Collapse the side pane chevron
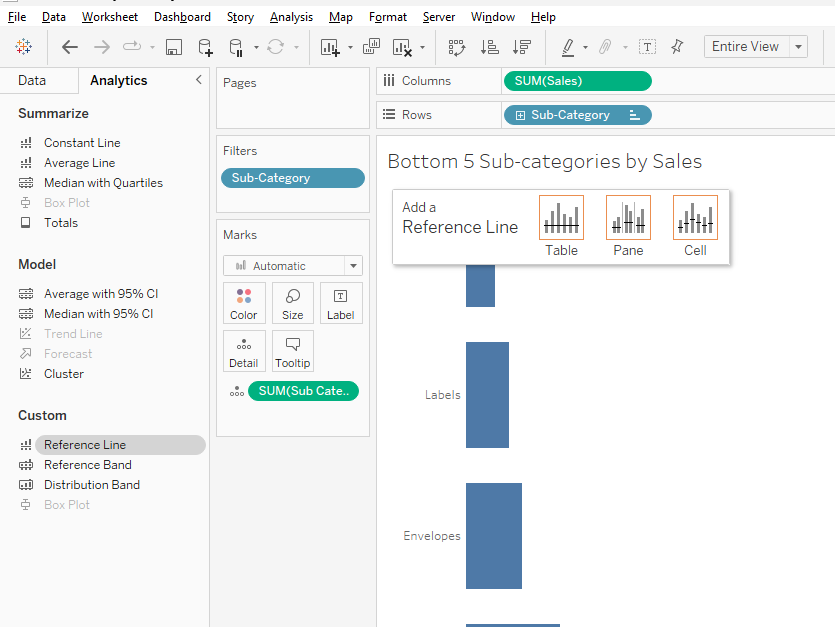The image size is (835, 627). coord(199,80)
